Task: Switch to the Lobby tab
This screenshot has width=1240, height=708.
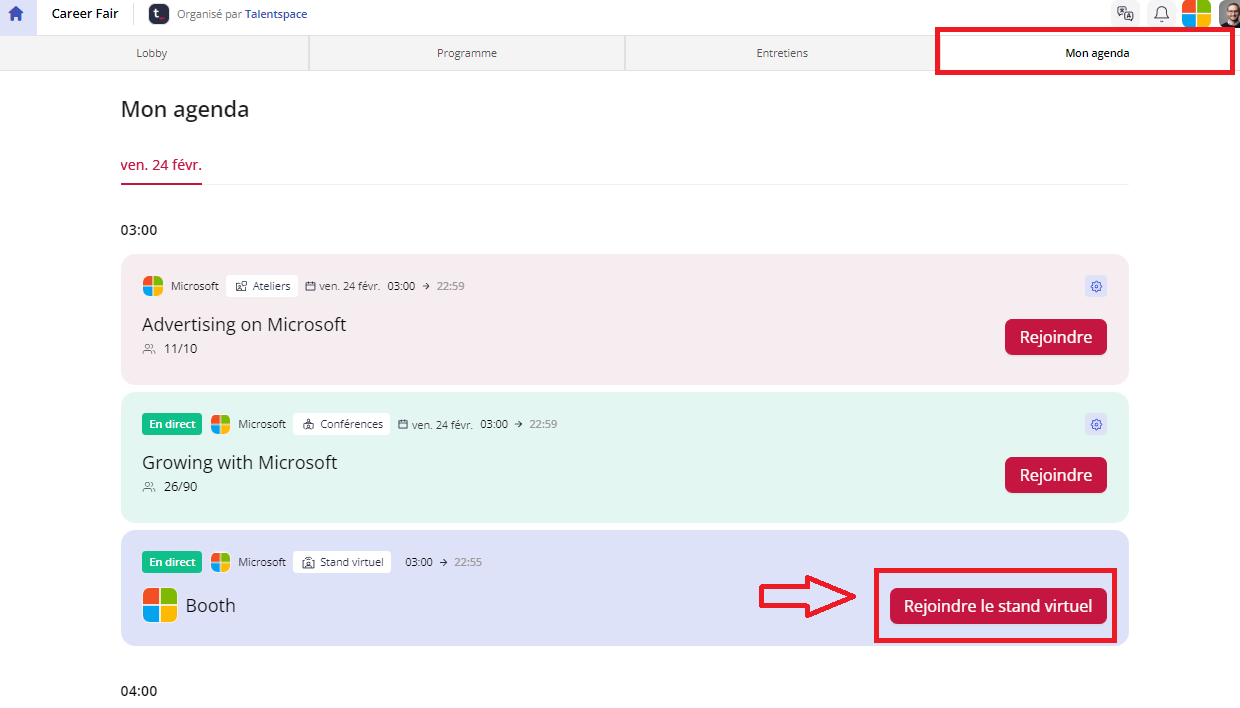Action: click(152, 53)
